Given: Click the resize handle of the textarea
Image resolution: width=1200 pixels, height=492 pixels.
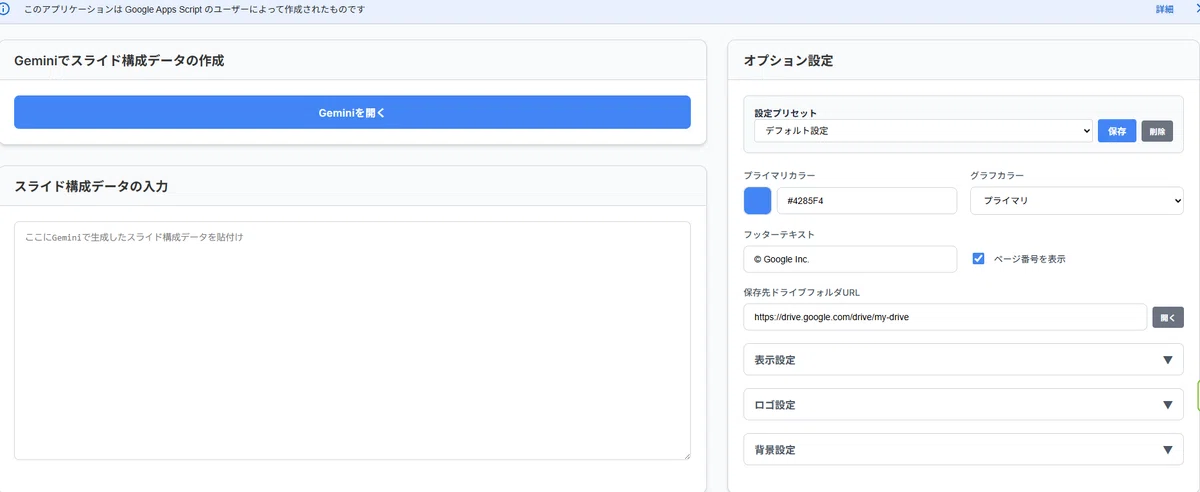Looking at the screenshot, I should 686,455.
